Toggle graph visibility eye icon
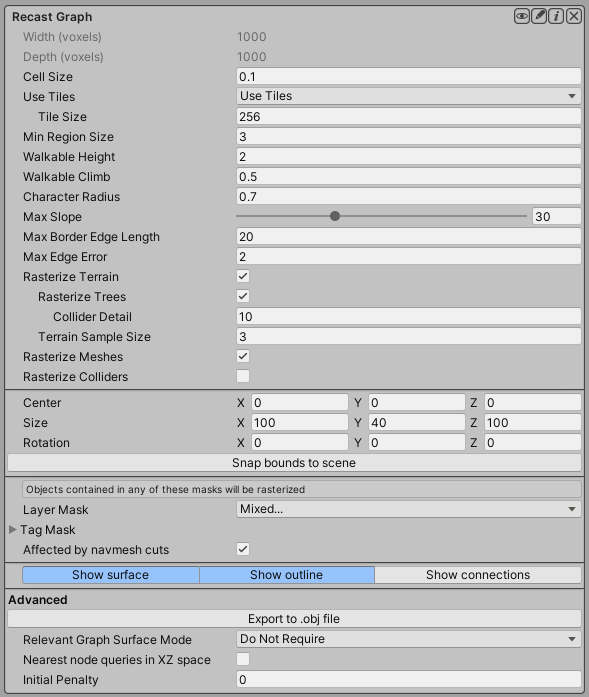The height and width of the screenshot is (697, 589). (x=522, y=16)
